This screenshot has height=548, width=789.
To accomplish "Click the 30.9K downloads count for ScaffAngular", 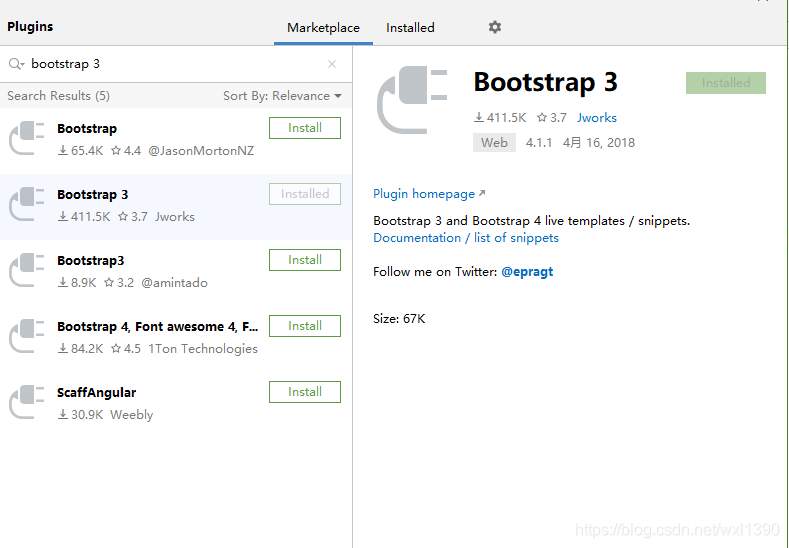I will point(81,415).
